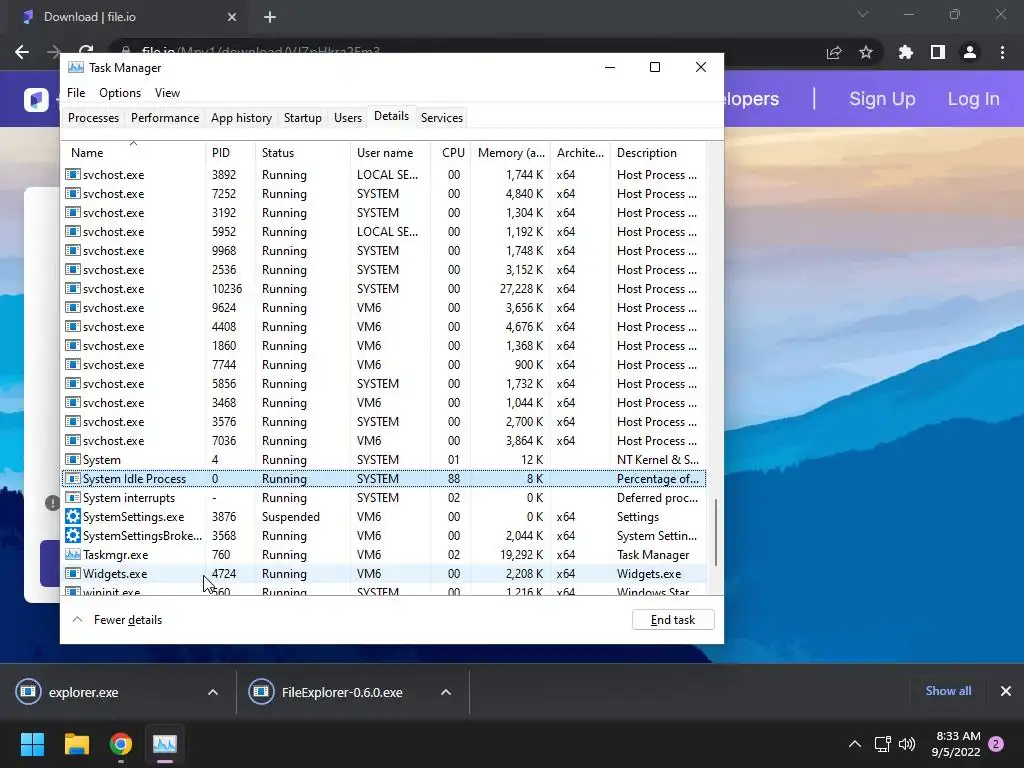Select the System process with PID 4
1024x768 pixels.
[384, 460]
